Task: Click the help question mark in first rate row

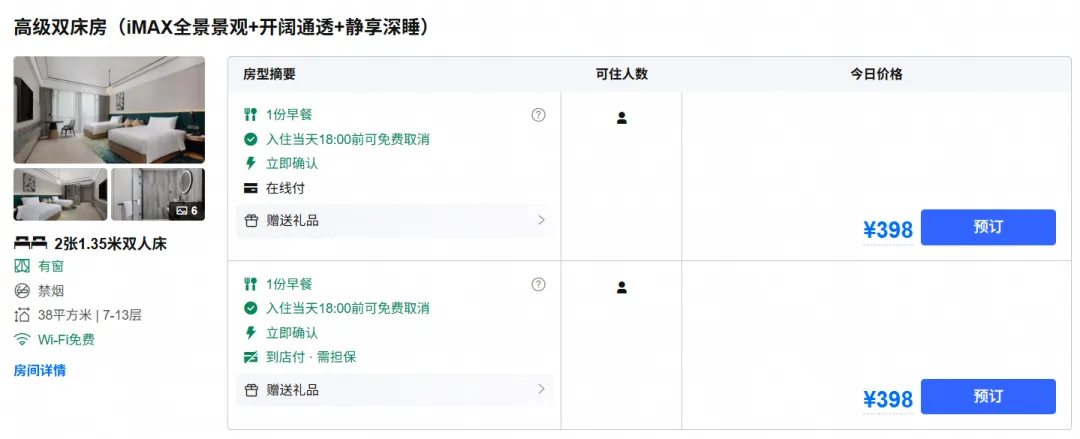Action: click(x=539, y=115)
